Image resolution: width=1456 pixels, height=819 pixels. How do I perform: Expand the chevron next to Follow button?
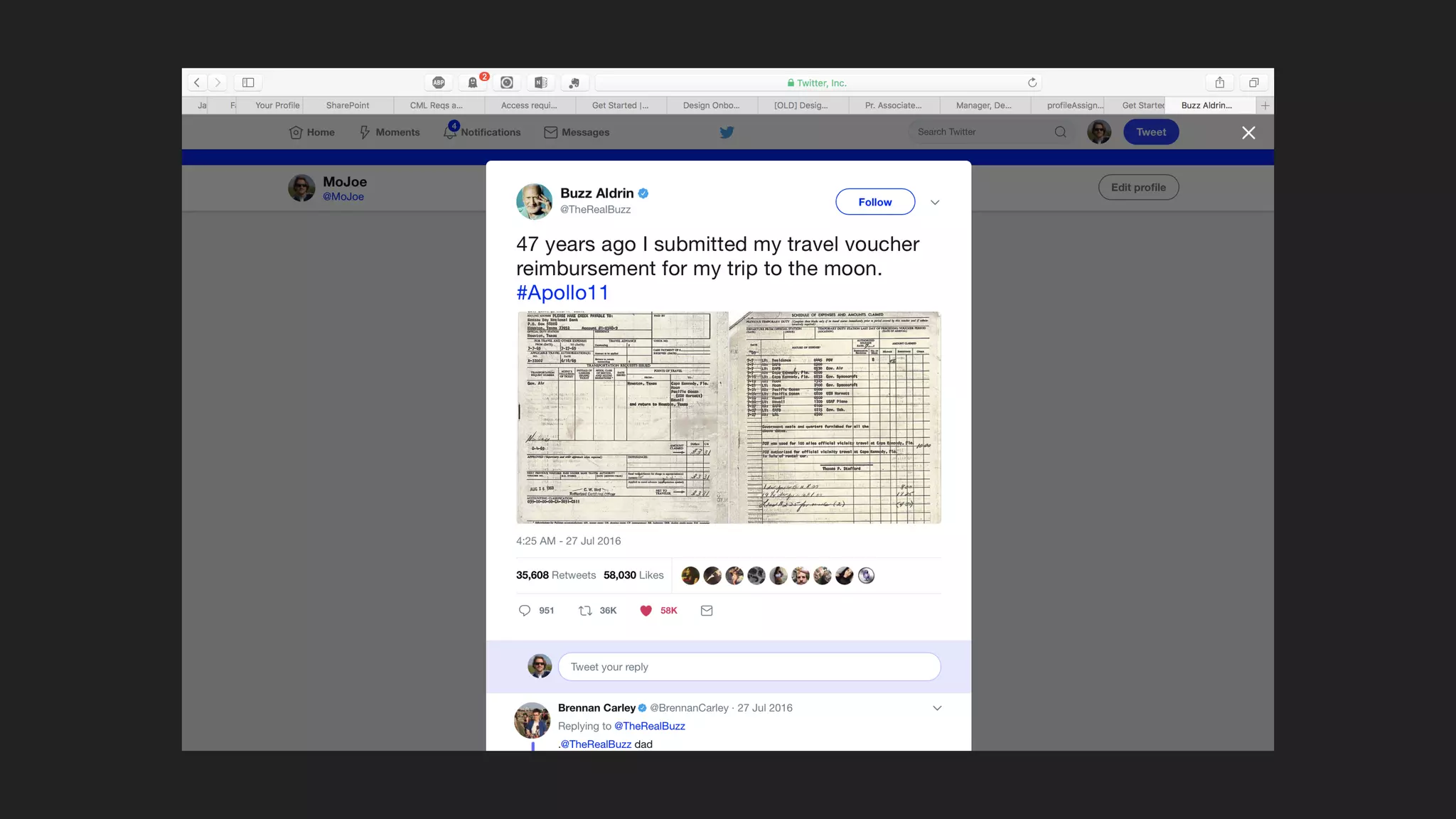pyautogui.click(x=935, y=203)
